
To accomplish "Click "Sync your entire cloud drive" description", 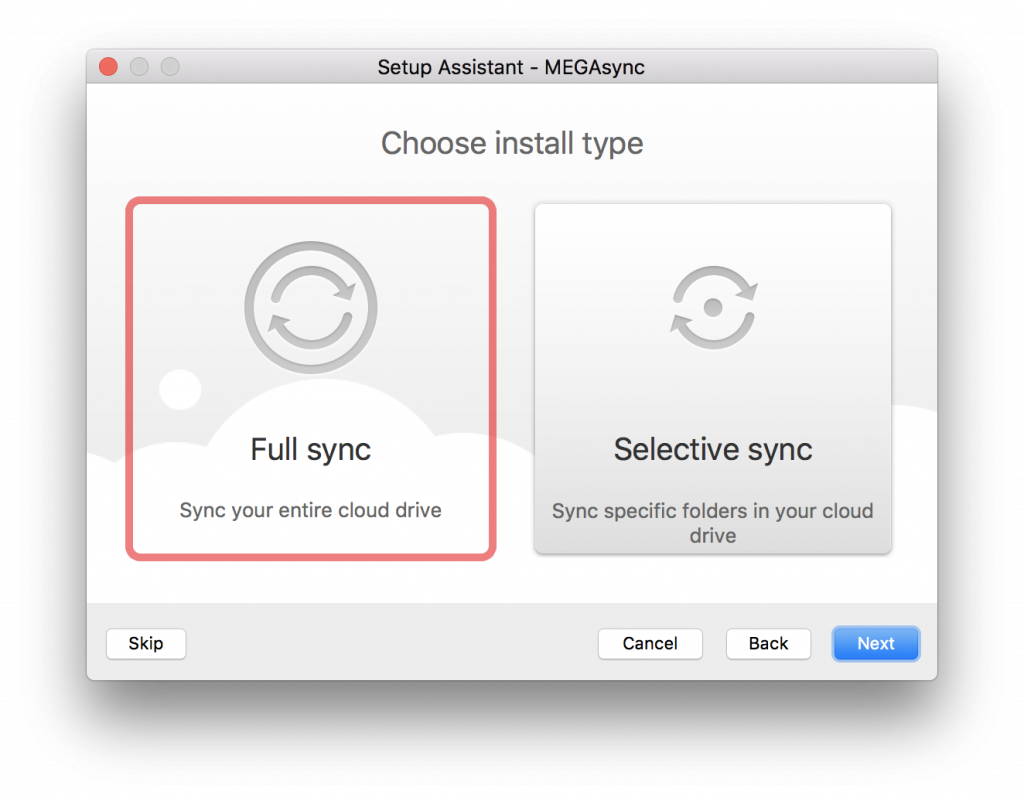I will click(311, 510).
